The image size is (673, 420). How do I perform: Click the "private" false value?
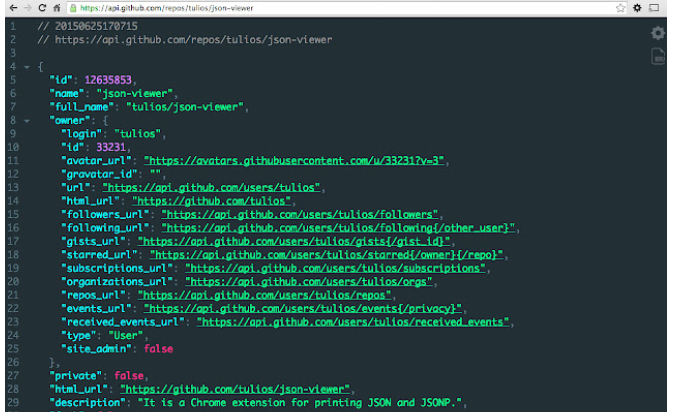[x=129, y=376]
